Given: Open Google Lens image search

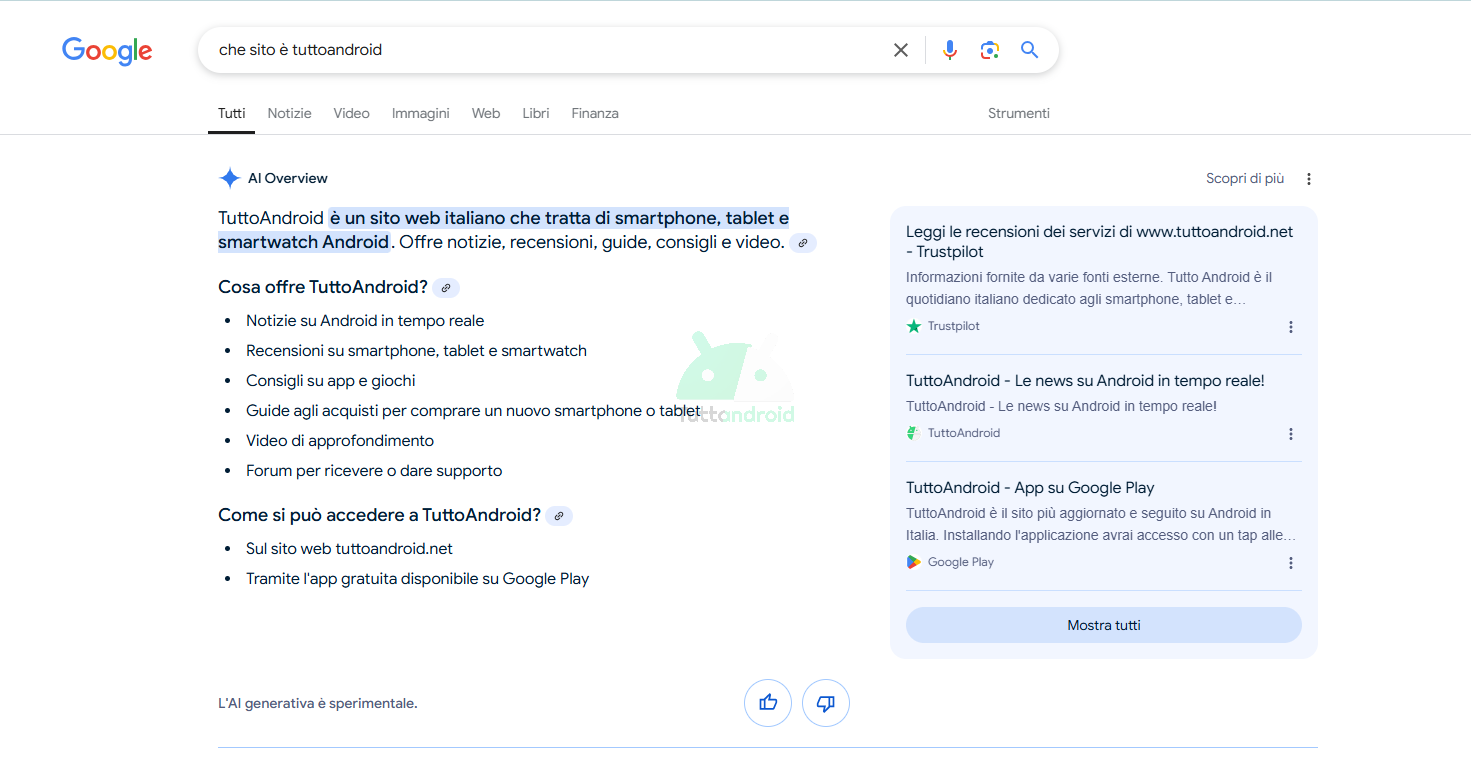Looking at the screenshot, I should coord(990,50).
